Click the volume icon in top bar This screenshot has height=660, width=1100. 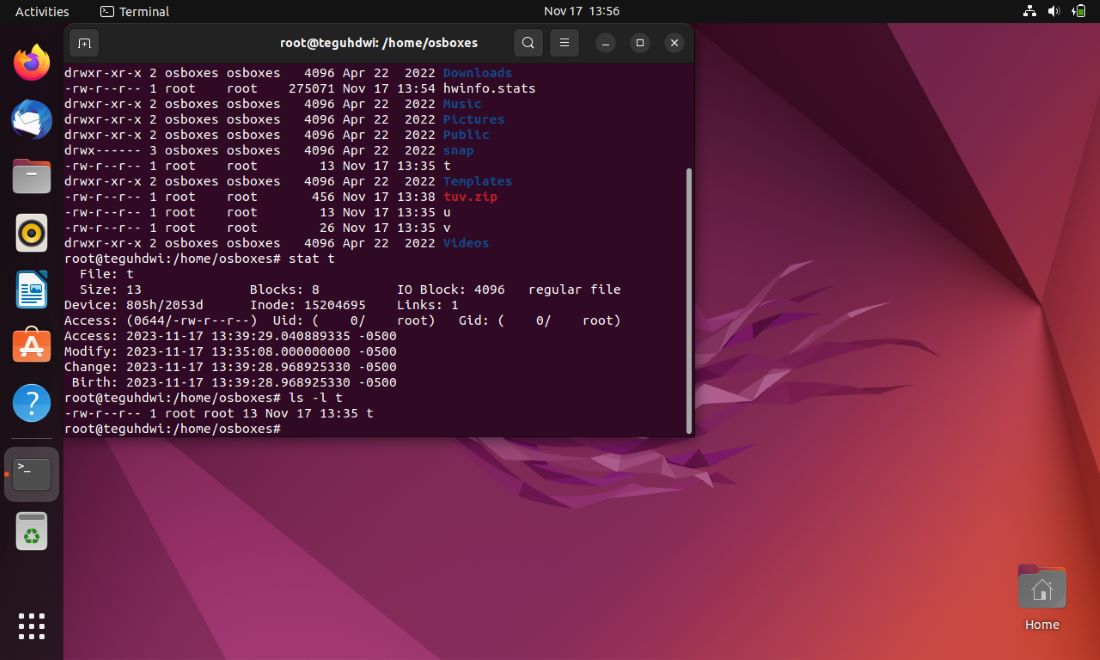(1054, 11)
